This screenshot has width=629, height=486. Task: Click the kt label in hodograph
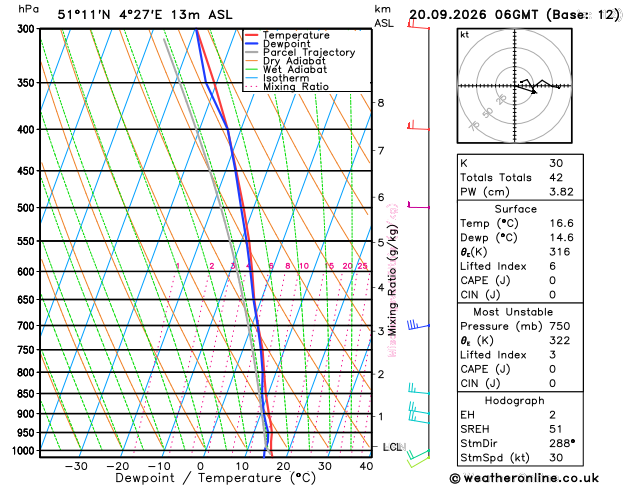(465, 35)
